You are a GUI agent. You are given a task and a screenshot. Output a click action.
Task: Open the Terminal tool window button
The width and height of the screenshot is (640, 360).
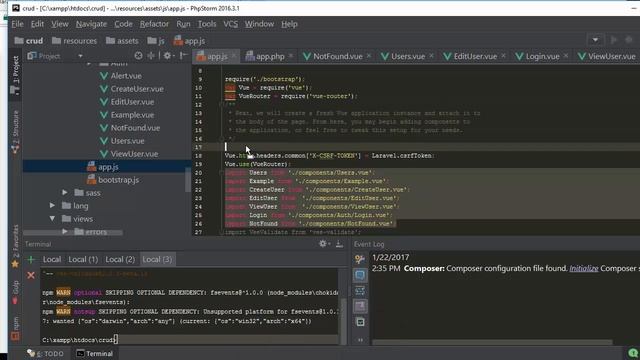[95, 353]
